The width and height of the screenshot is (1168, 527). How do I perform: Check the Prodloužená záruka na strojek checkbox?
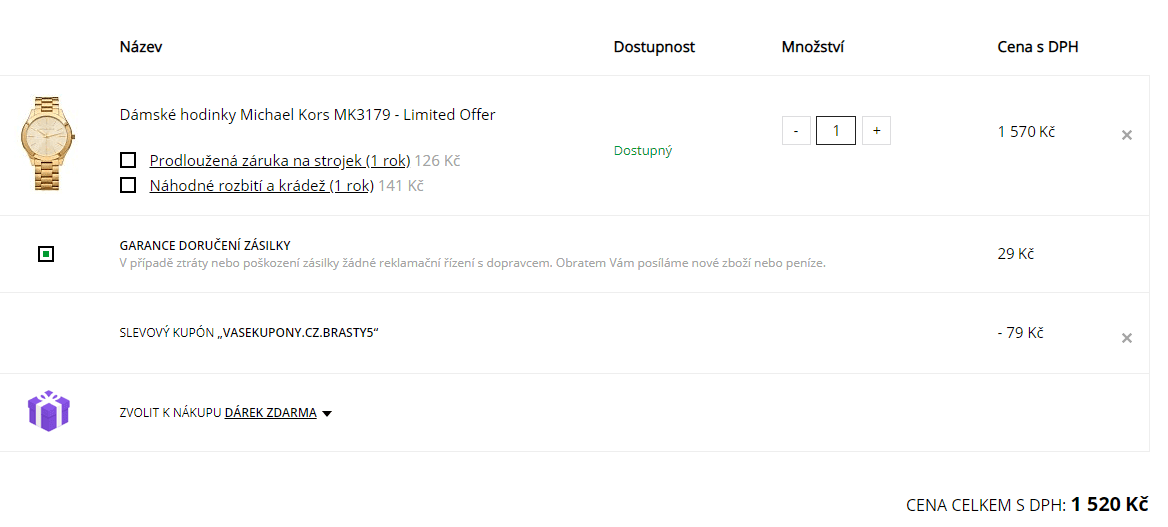pos(128,160)
